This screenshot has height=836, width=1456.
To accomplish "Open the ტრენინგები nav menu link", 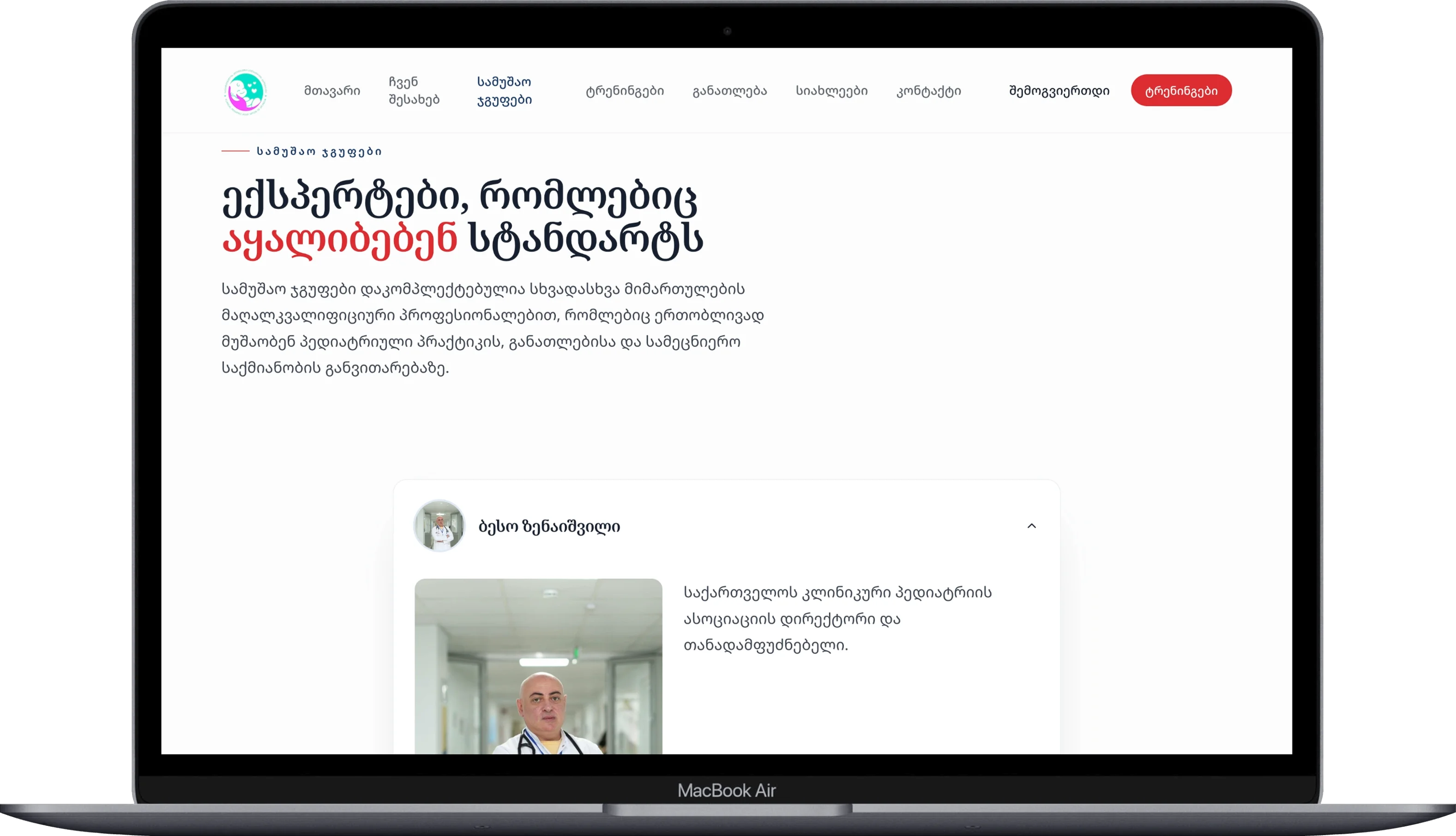I will click(x=625, y=91).
